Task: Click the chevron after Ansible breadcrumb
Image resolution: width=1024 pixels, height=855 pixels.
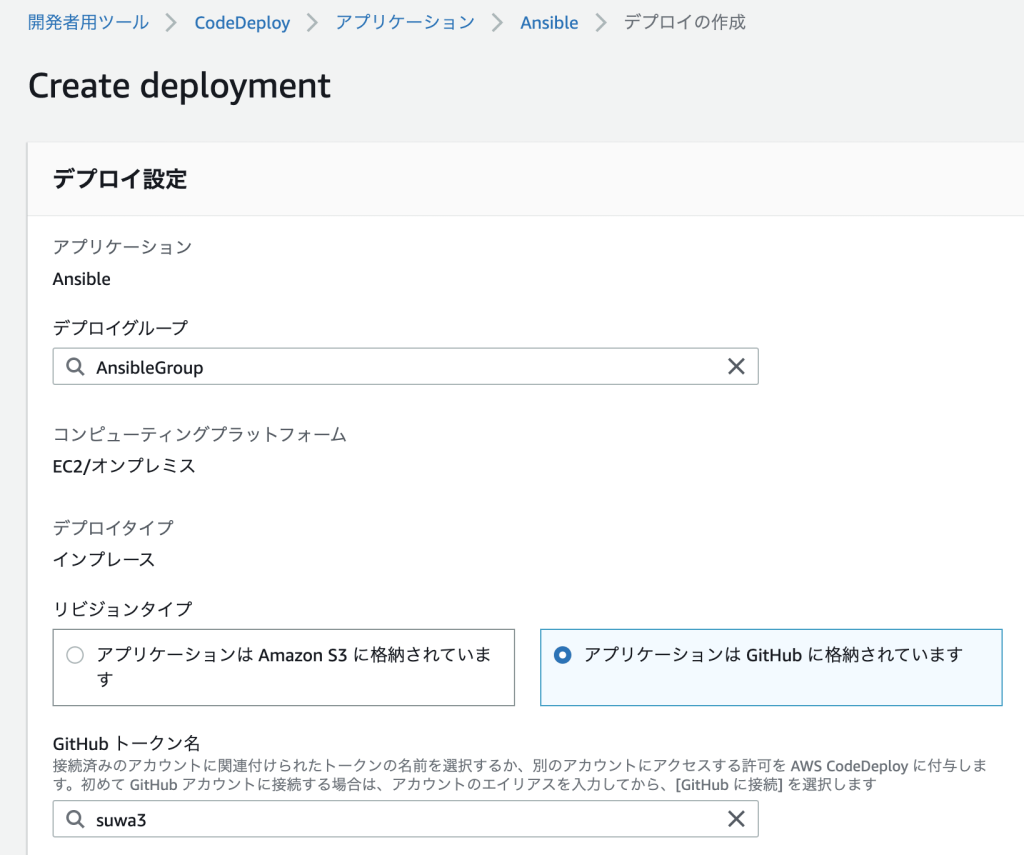Action: point(601,22)
